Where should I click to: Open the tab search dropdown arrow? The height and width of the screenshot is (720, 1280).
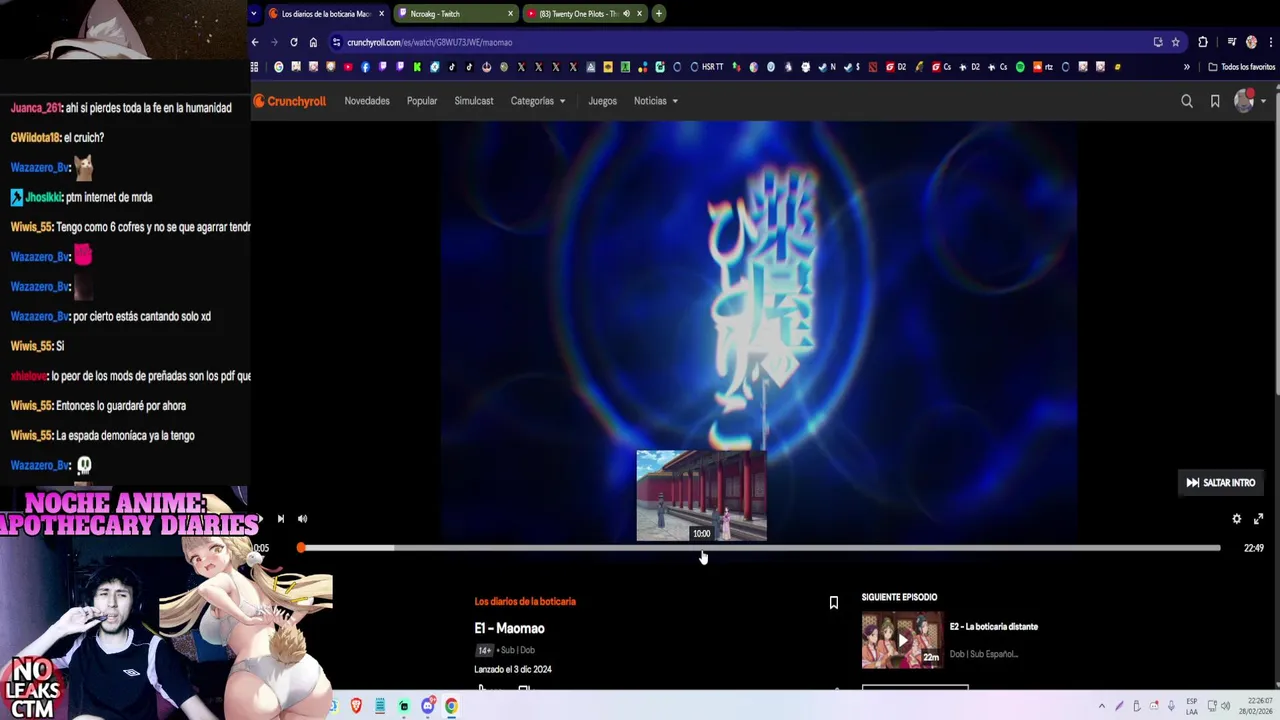[254, 14]
